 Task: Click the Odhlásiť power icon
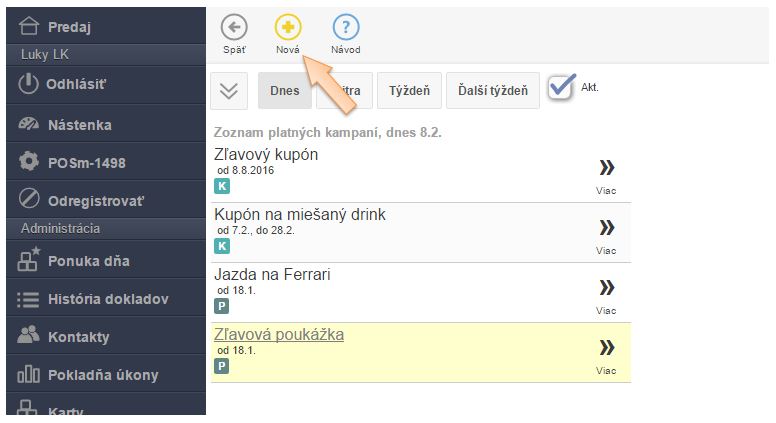[29, 84]
